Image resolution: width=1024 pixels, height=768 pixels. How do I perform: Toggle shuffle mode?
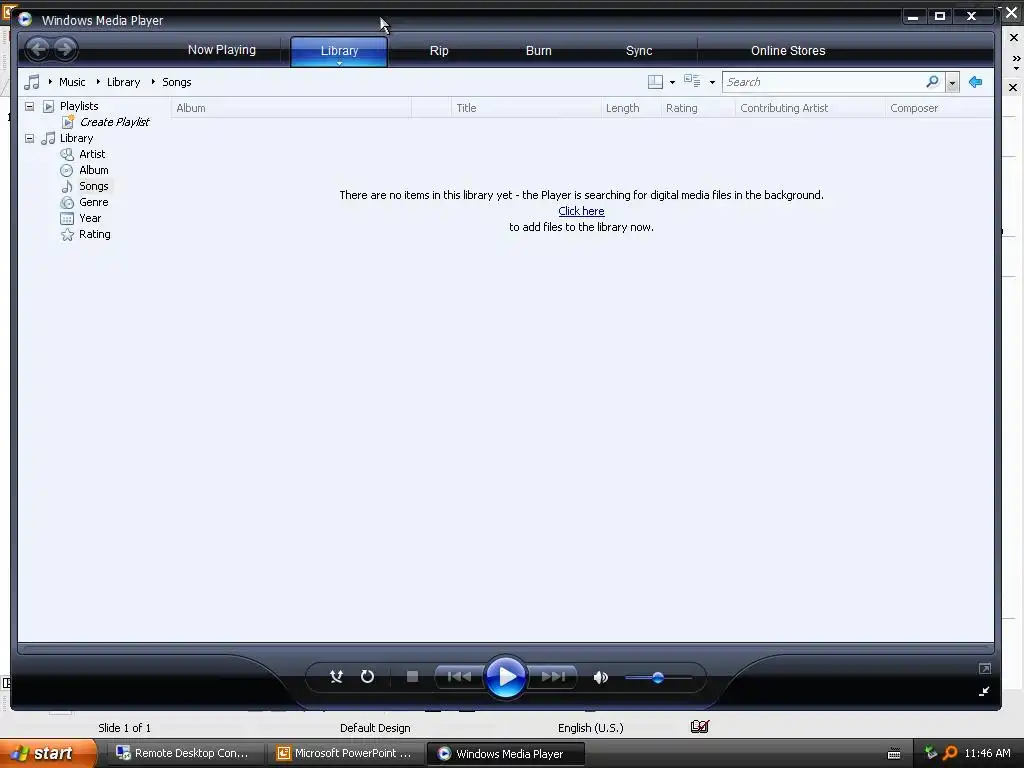coord(336,677)
